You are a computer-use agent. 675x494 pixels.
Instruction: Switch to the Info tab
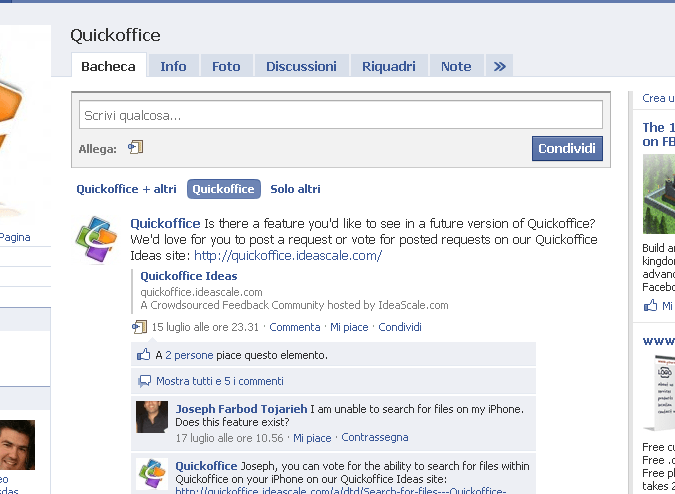point(173,66)
